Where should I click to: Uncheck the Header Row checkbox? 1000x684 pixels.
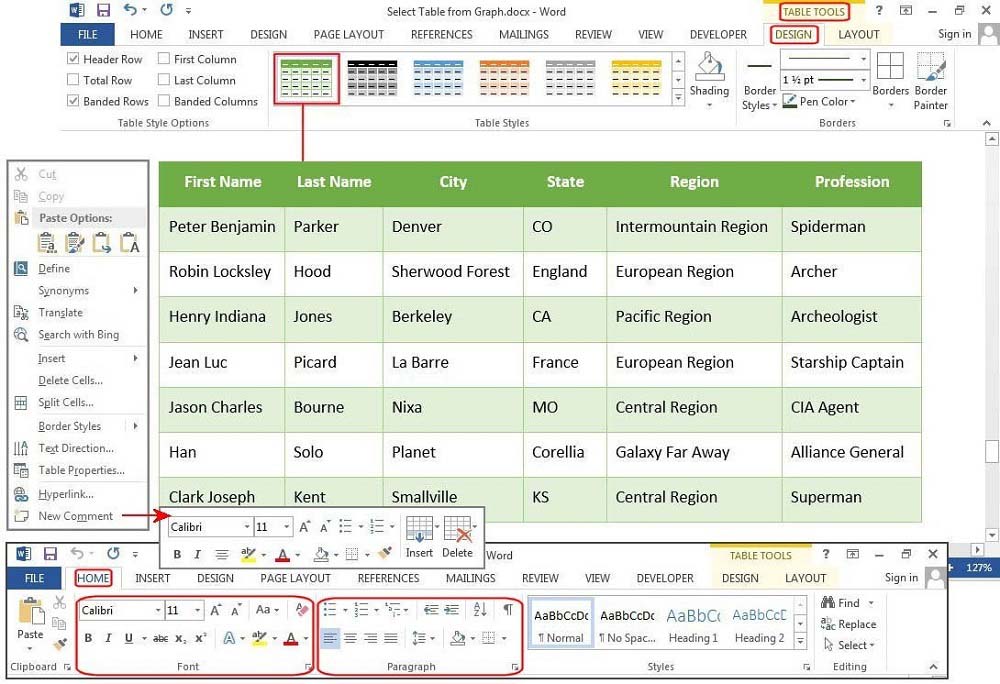[x=73, y=59]
